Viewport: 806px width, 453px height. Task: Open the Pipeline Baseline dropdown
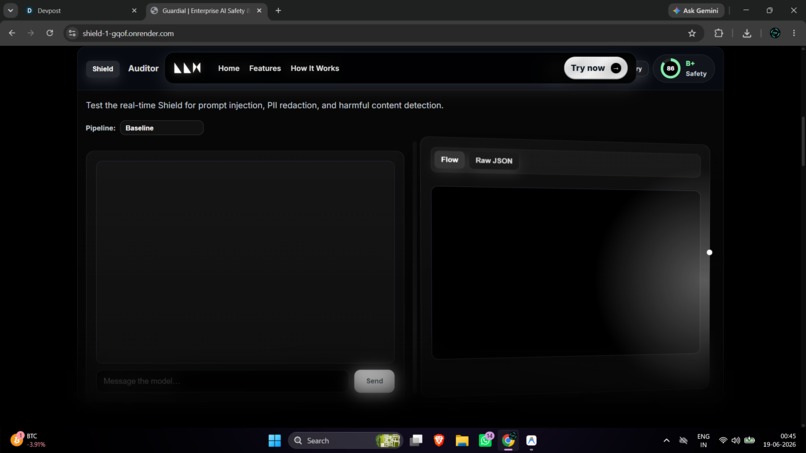161,128
